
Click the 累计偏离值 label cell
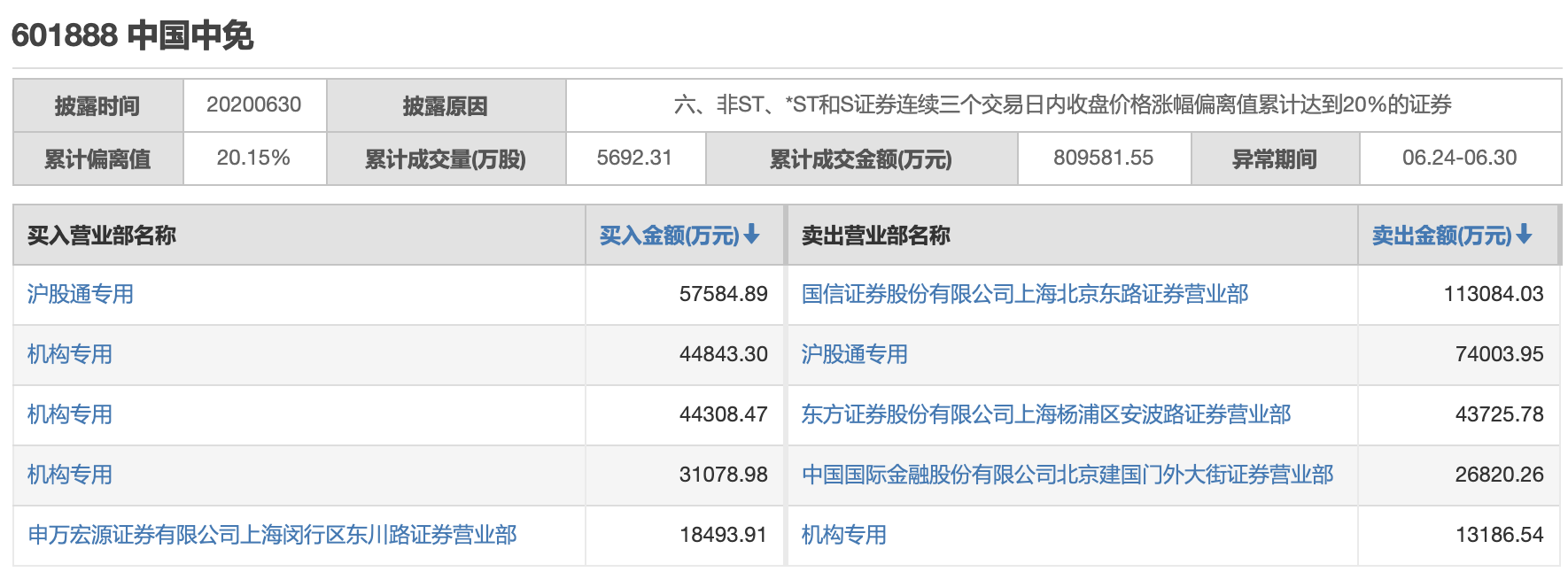[97, 158]
